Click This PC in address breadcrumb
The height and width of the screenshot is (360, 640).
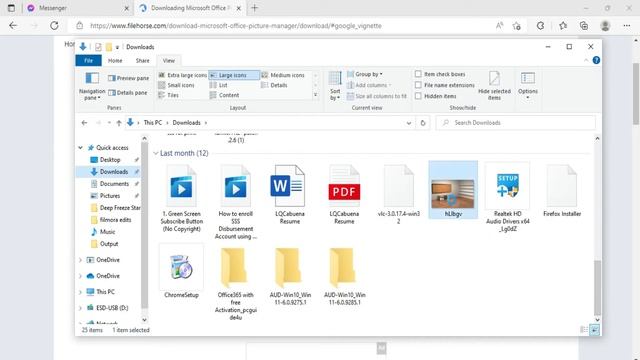153,123
